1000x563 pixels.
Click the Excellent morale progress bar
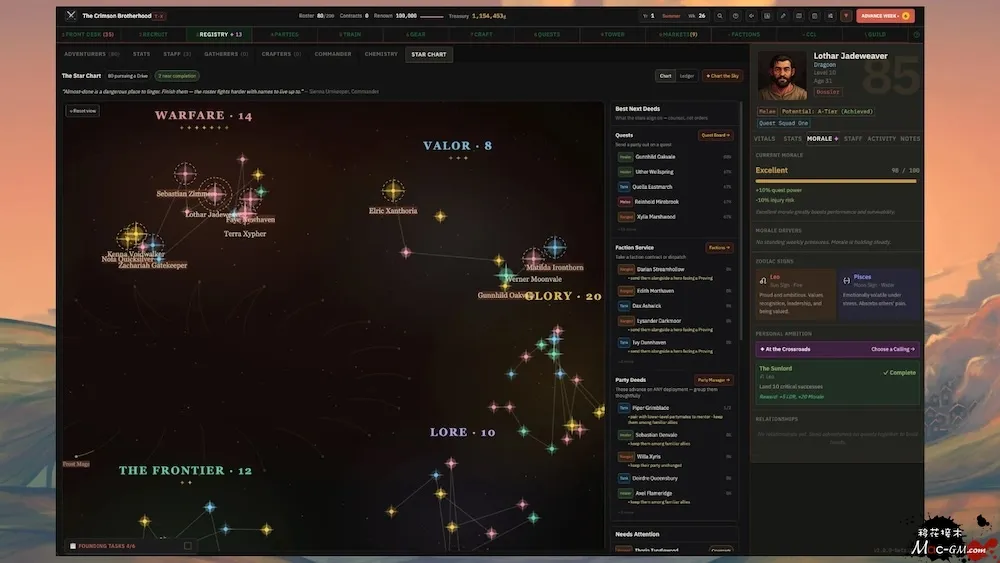pyautogui.click(x=835, y=181)
